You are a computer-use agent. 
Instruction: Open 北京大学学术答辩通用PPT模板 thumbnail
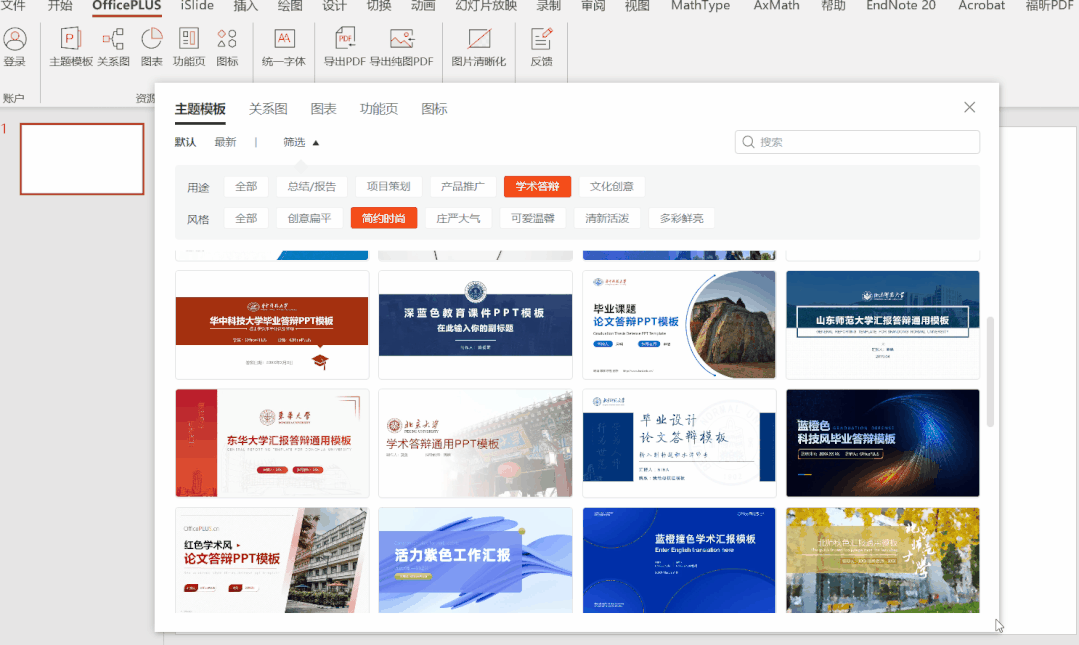[476, 443]
